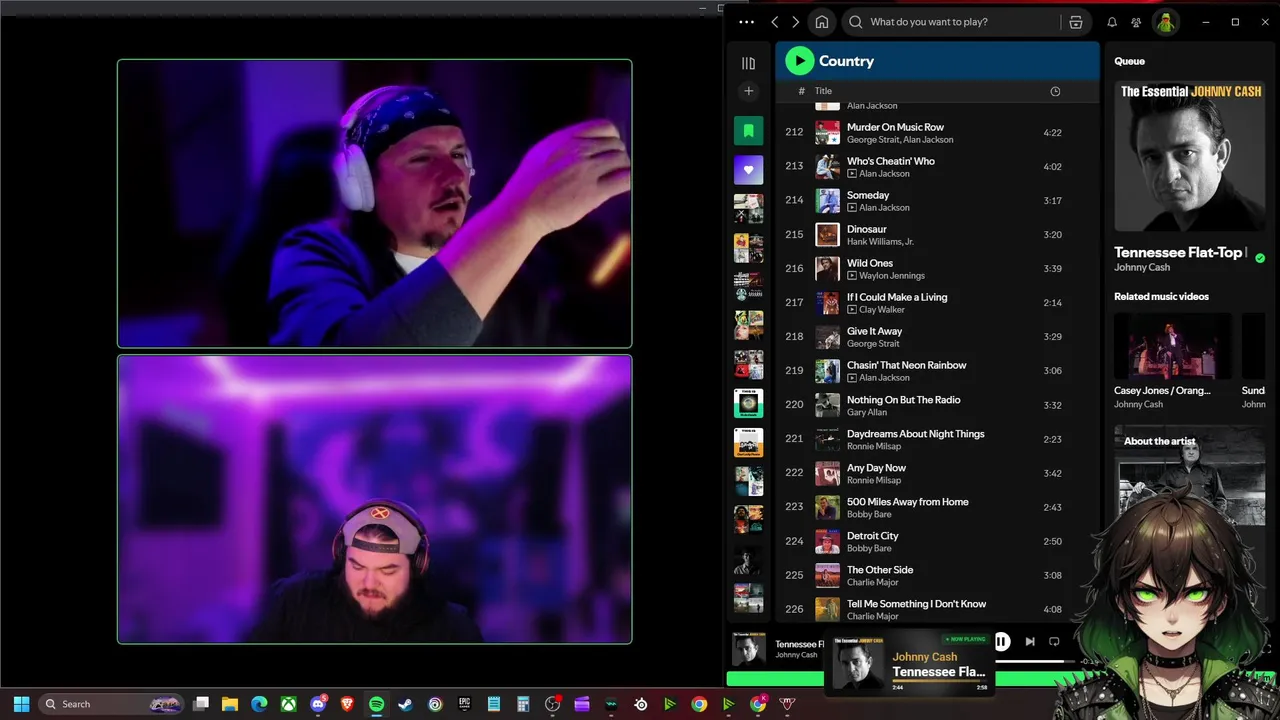Screen dimensions: 1280x720
Task: Collapse Your Library sidebar
Action: pos(748,63)
